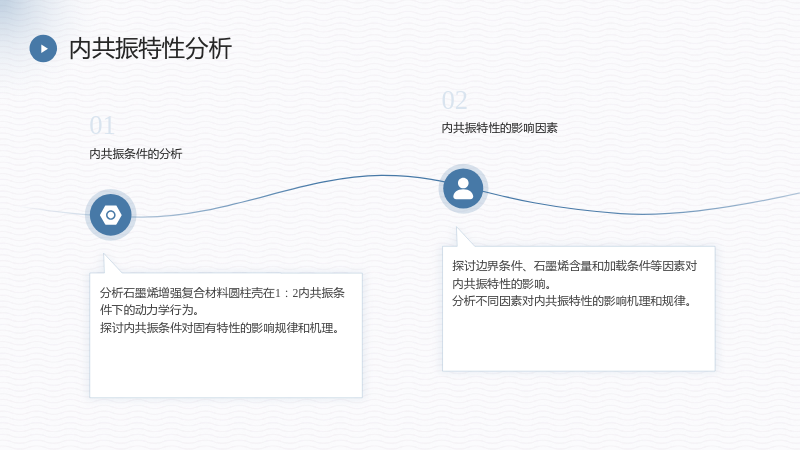Click the line 探讨内共振条件对固有特性的影响规律和机理
Image resolution: width=800 pixels, height=450 pixels.
[219, 328]
